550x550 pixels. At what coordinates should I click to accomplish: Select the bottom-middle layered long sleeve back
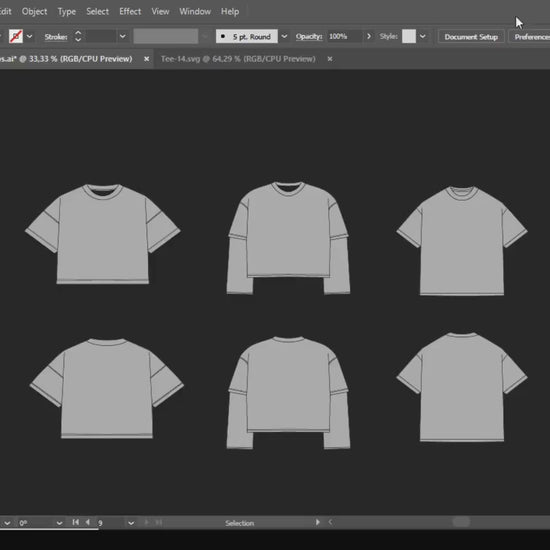(x=288, y=393)
